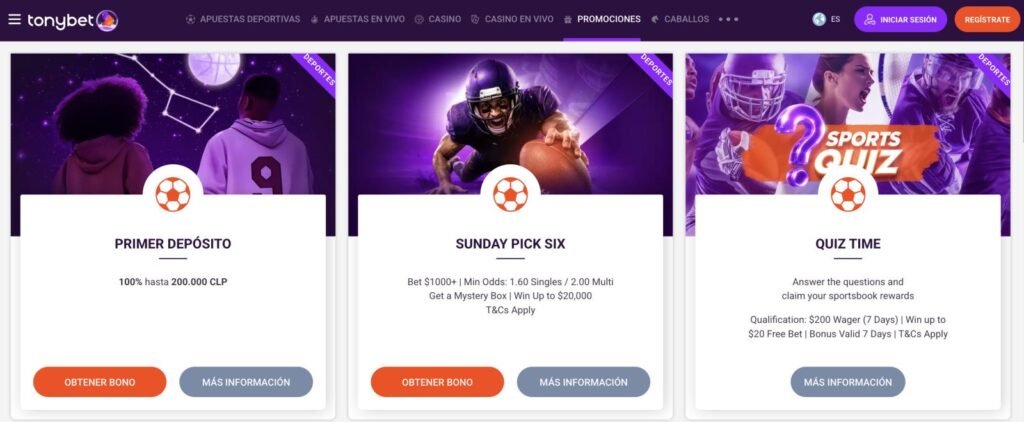1024x422 pixels.
Task: Click the Iniciar Sesión button
Action: point(901,20)
